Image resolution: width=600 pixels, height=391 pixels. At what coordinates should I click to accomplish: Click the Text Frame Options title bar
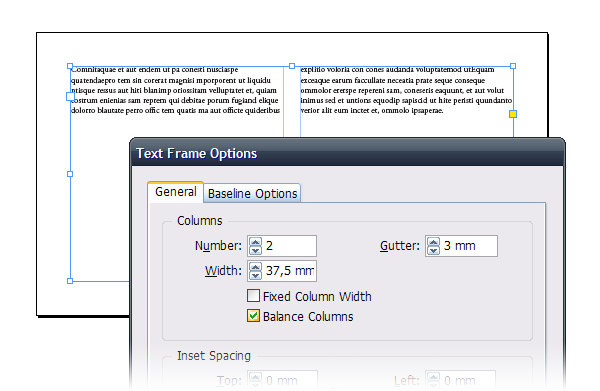347,153
